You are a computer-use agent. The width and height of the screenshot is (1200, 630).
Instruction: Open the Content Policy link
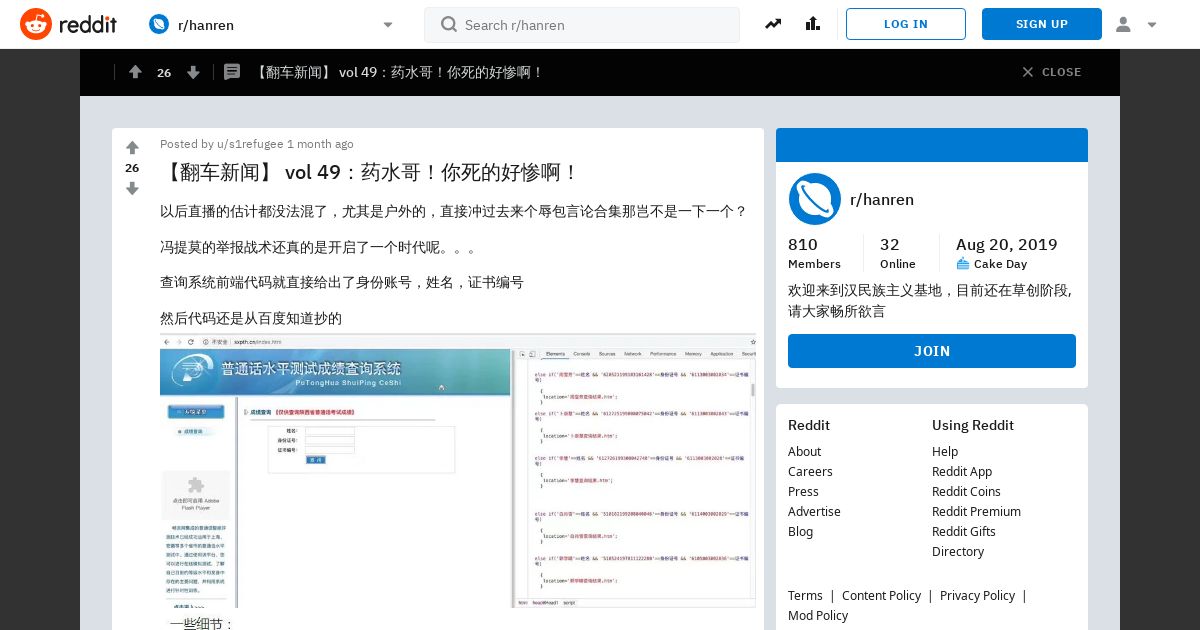point(881,595)
